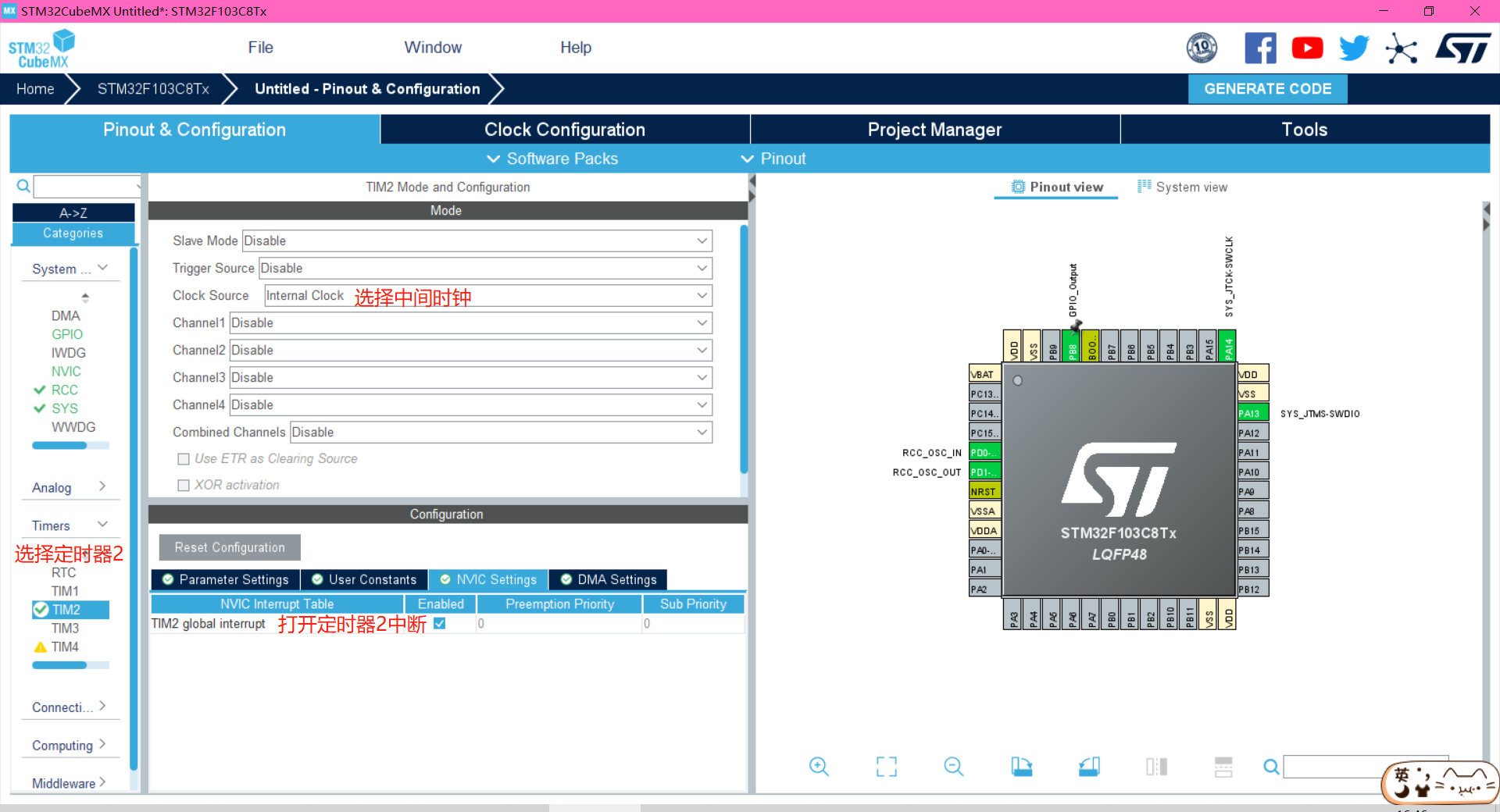Click the pin search magnifier icon

(x=1271, y=767)
